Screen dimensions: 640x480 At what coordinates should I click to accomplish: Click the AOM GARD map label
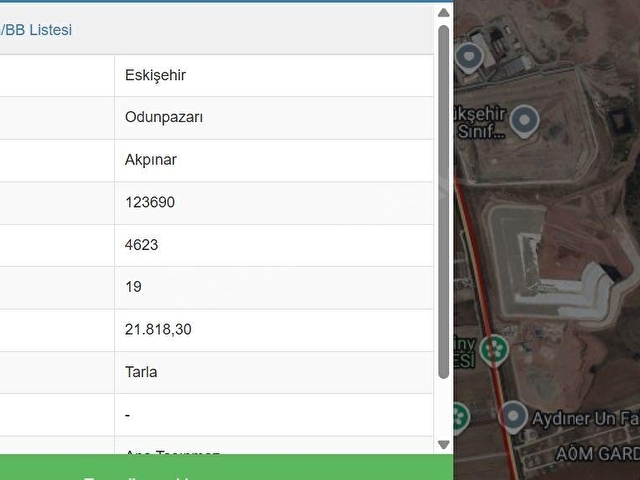598,453
